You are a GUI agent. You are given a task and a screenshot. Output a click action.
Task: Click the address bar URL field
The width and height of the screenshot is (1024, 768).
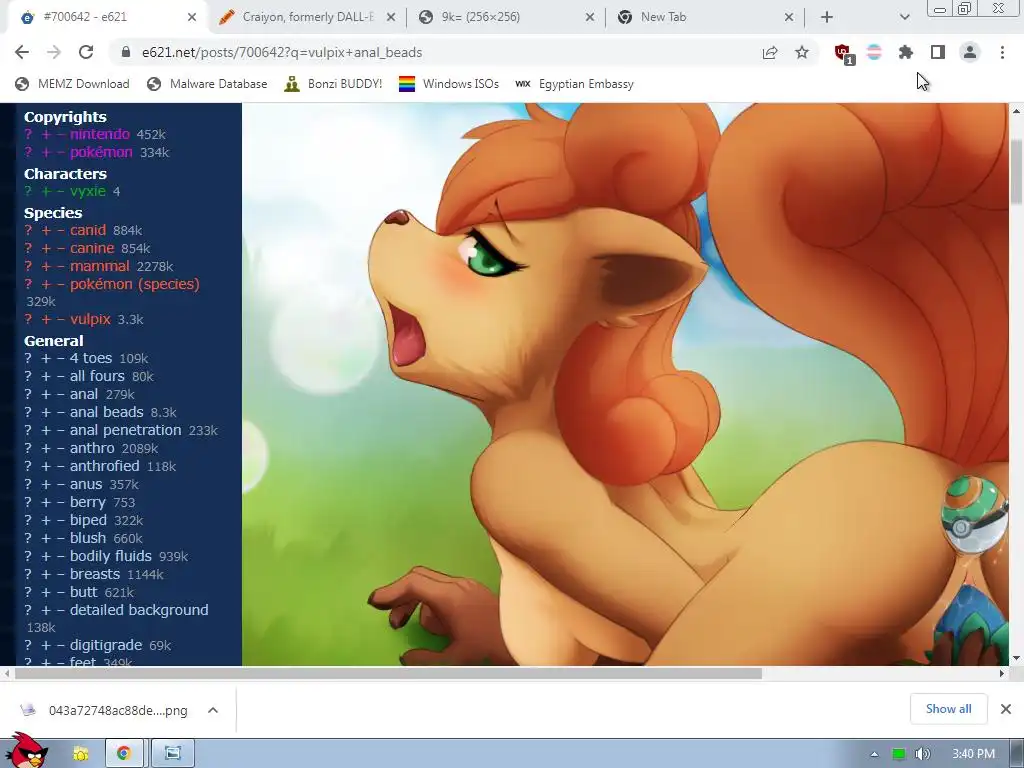pyautogui.click(x=444, y=52)
